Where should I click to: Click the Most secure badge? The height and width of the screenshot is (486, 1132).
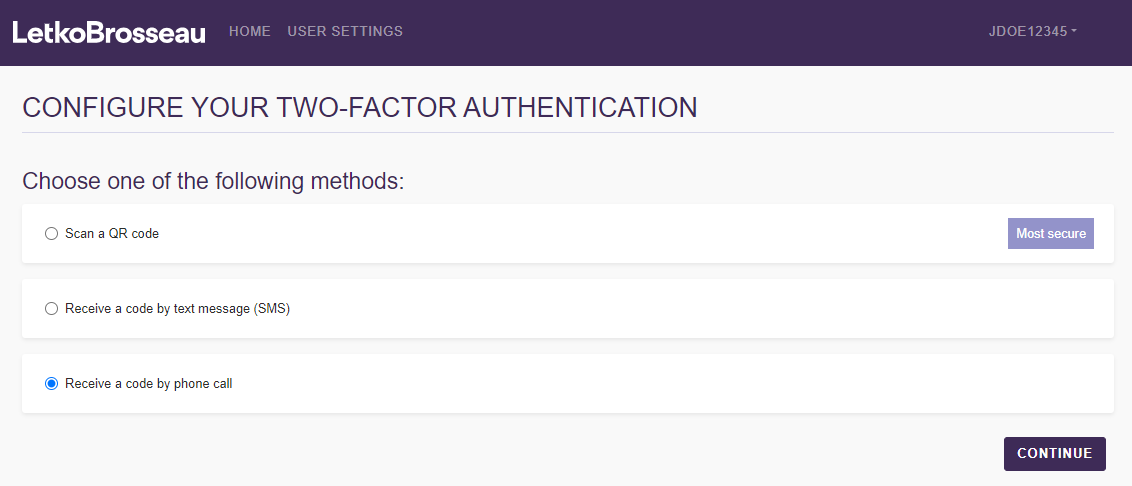[1050, 234]
